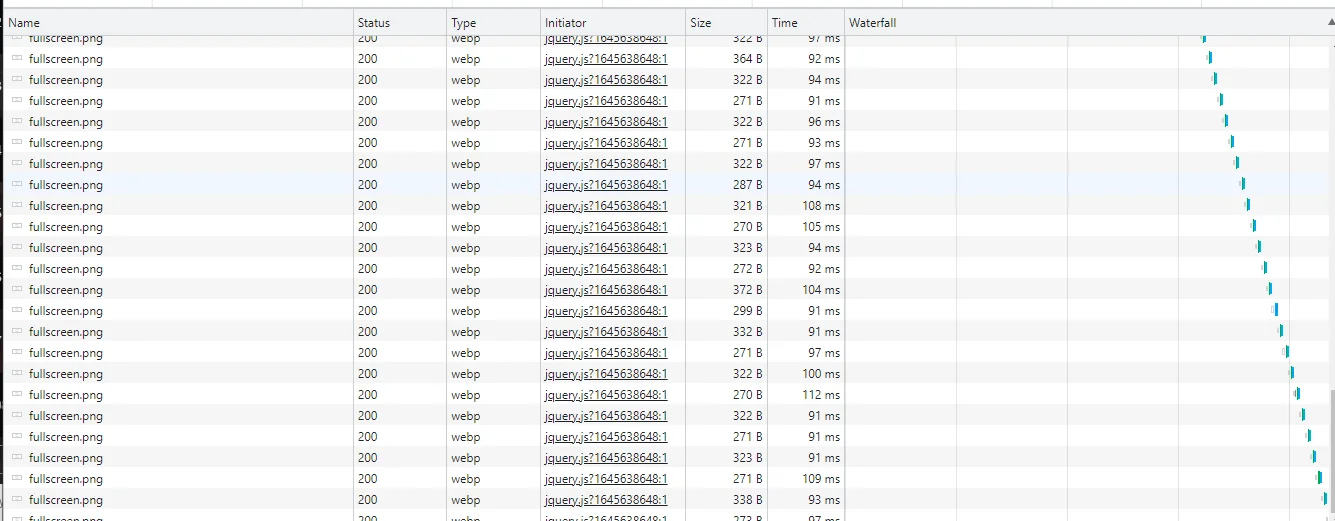The image size is (1335, 521).
Task: Click the file icon of the 109 ms fullscreen.png row
Action: (17, 479)
